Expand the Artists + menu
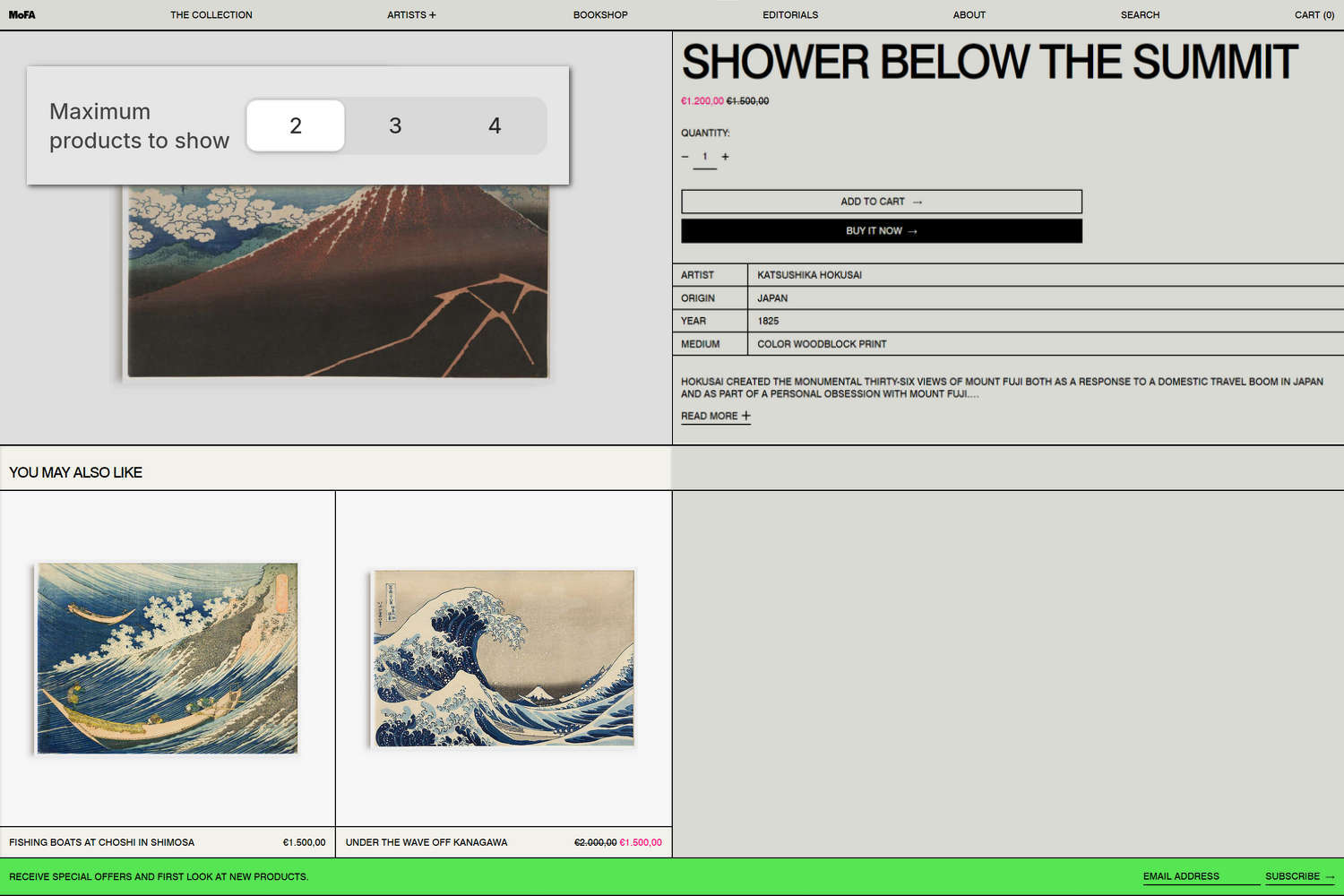 (x=411, y=14)
